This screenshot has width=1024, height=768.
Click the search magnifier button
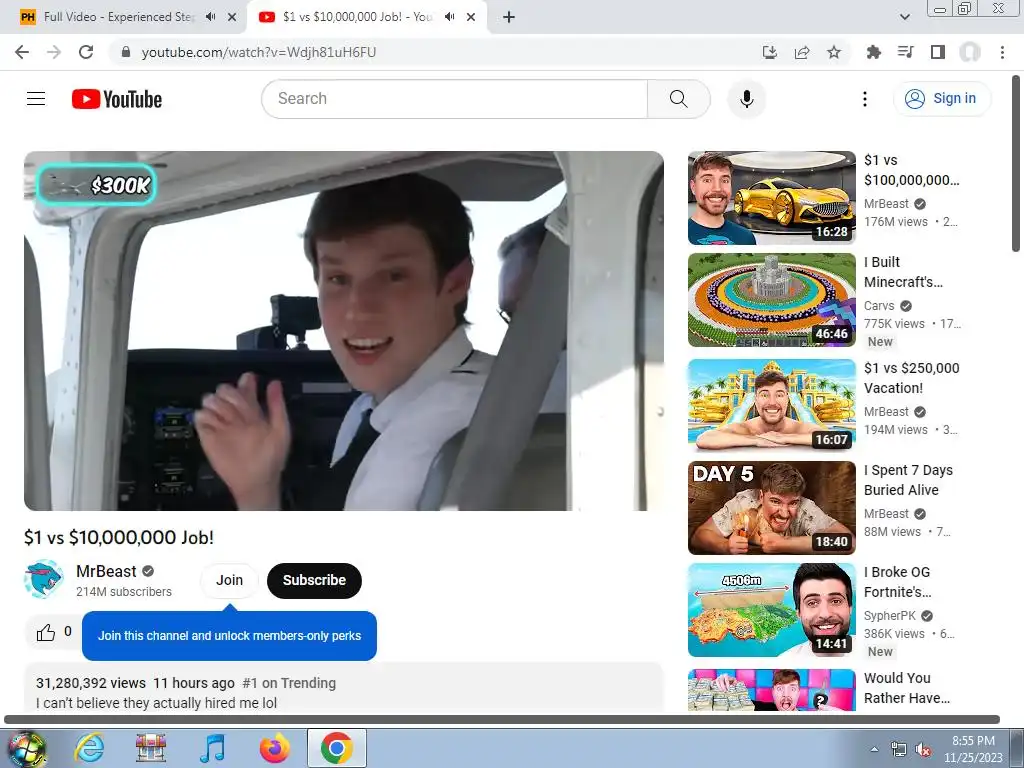click(679, 99)
